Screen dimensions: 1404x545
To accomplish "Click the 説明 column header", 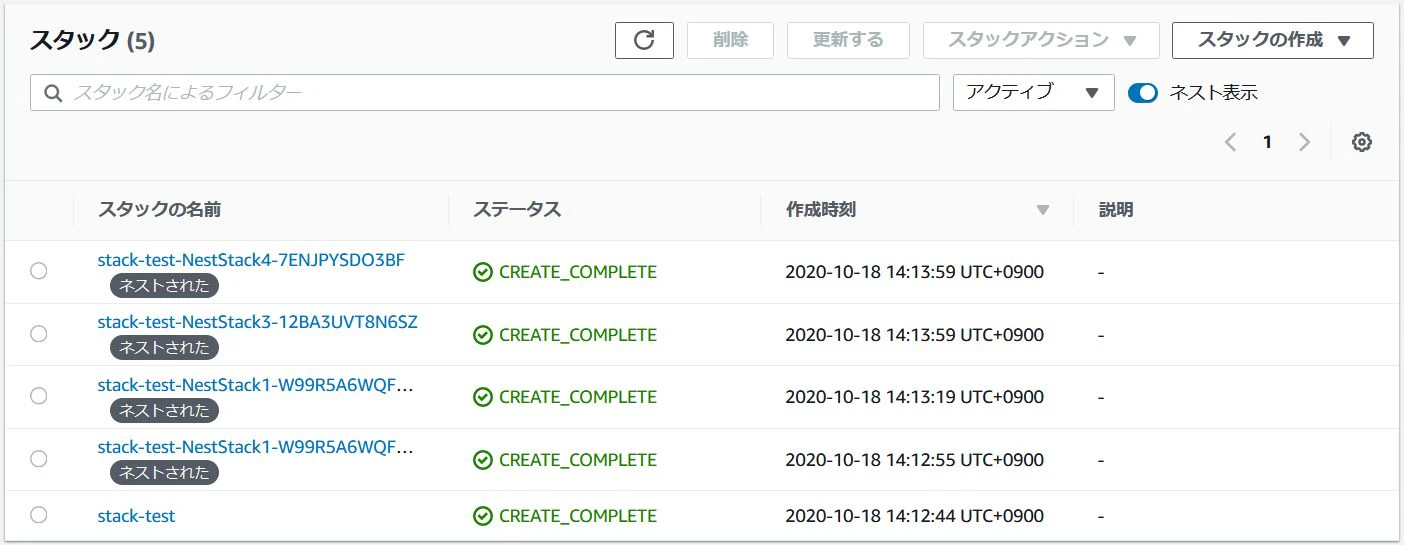I will pyautogui.click(x=1116, y=210).
